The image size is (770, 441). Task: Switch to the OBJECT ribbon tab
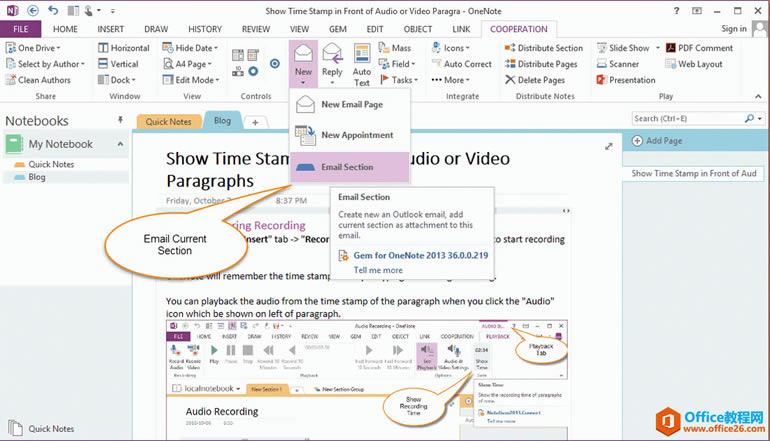pos(418,29)
